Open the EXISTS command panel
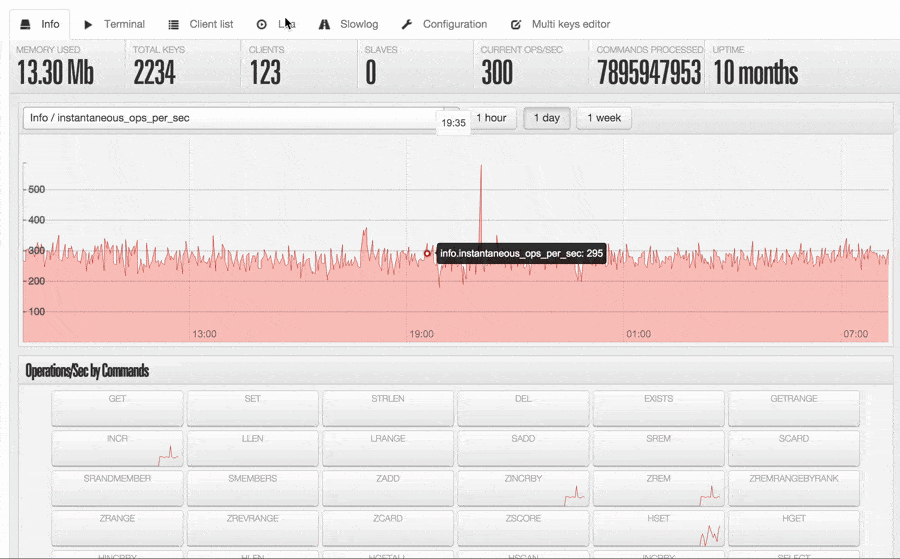 658,409
